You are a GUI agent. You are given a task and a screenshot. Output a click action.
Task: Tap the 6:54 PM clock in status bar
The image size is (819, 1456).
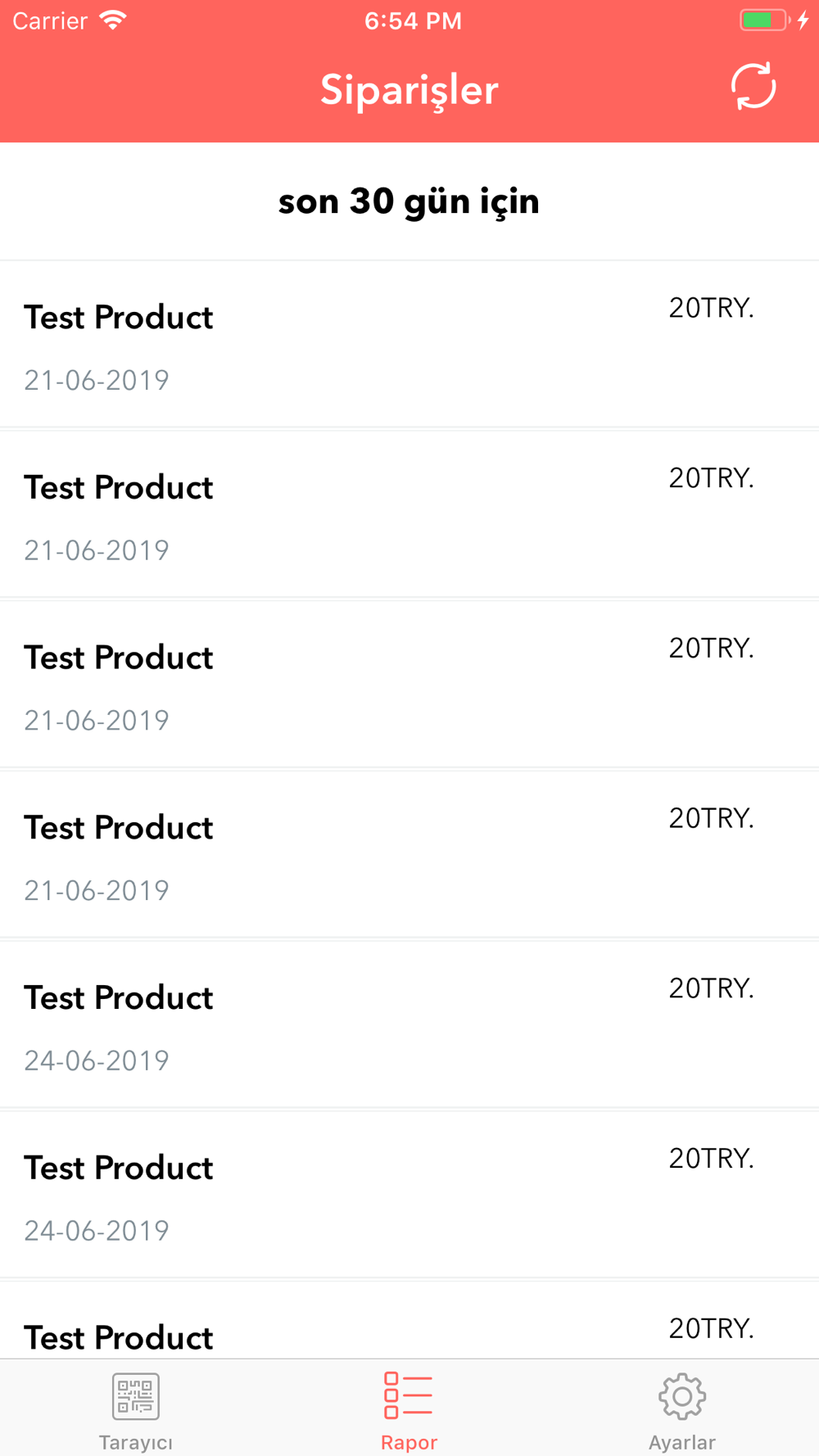413,20
